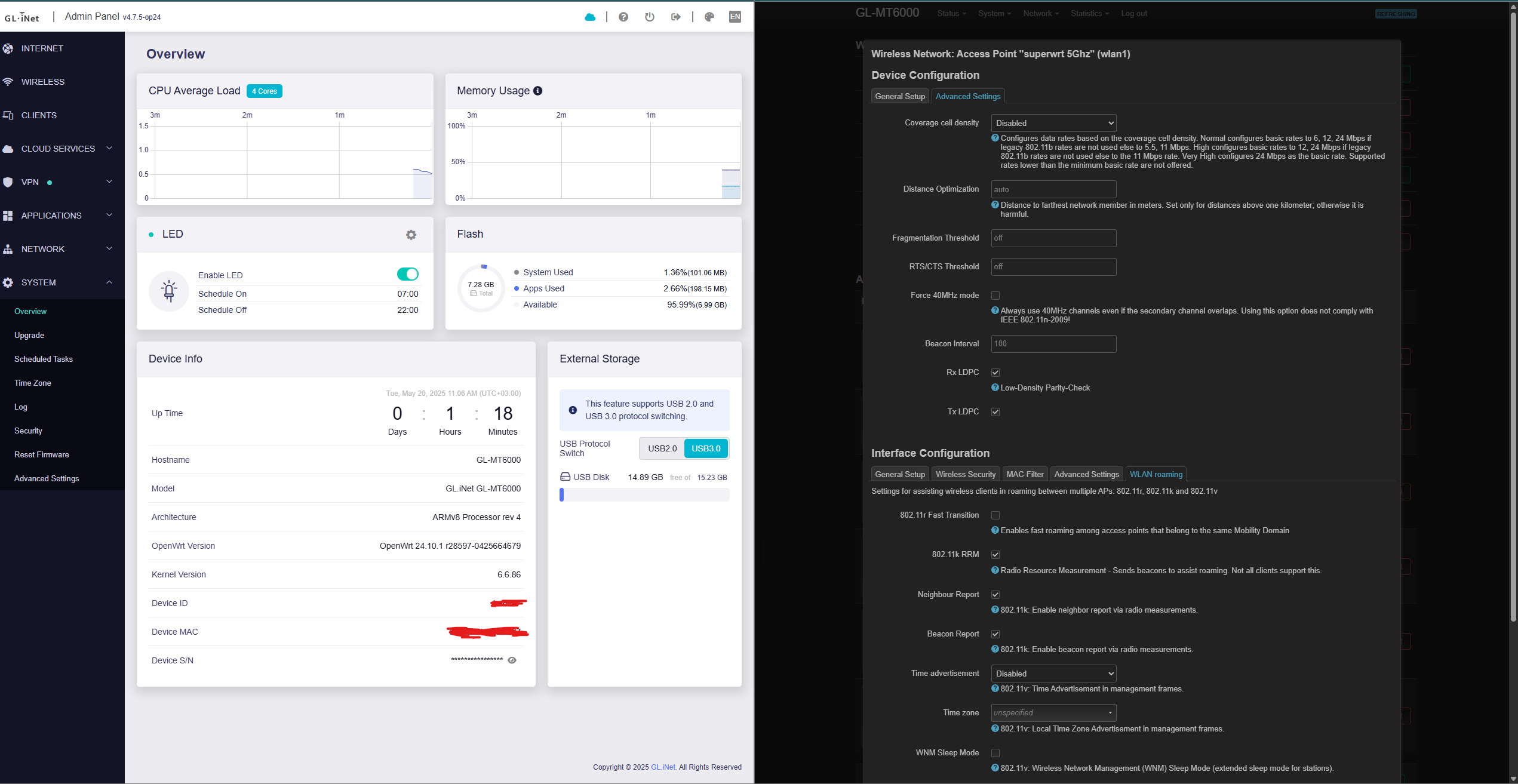Enable 802.11r Fast Transition checkbox
Viewport: 1518px width, 784px height.
[x=995, y=515]
